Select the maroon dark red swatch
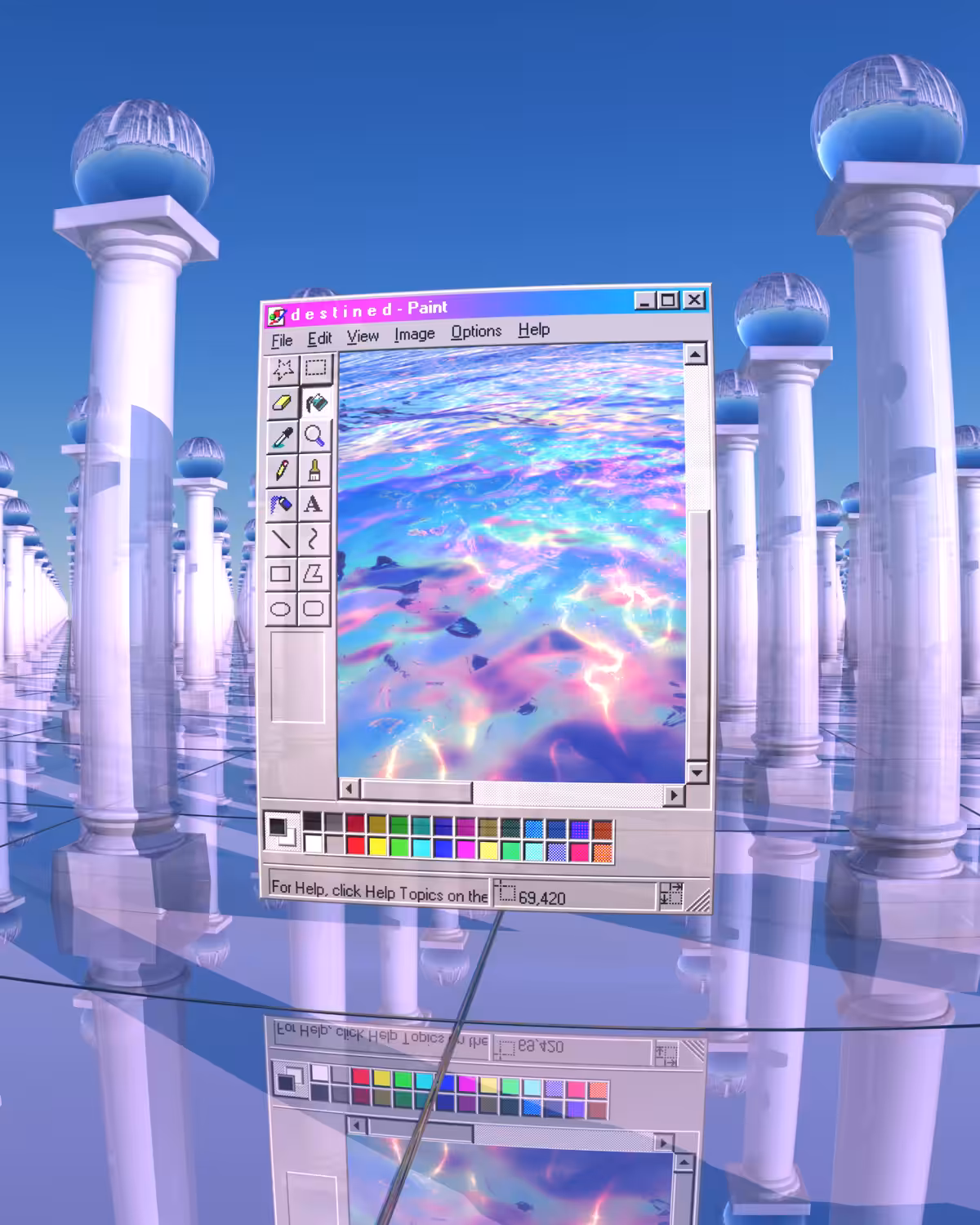Screen dimensions: 980x1225 356,823
